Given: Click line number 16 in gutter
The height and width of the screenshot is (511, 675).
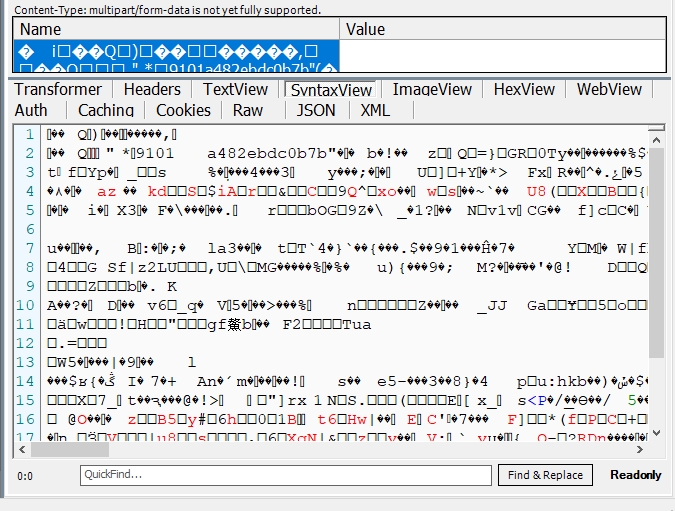Looking at the screenshot, I should tap(25, 419).
